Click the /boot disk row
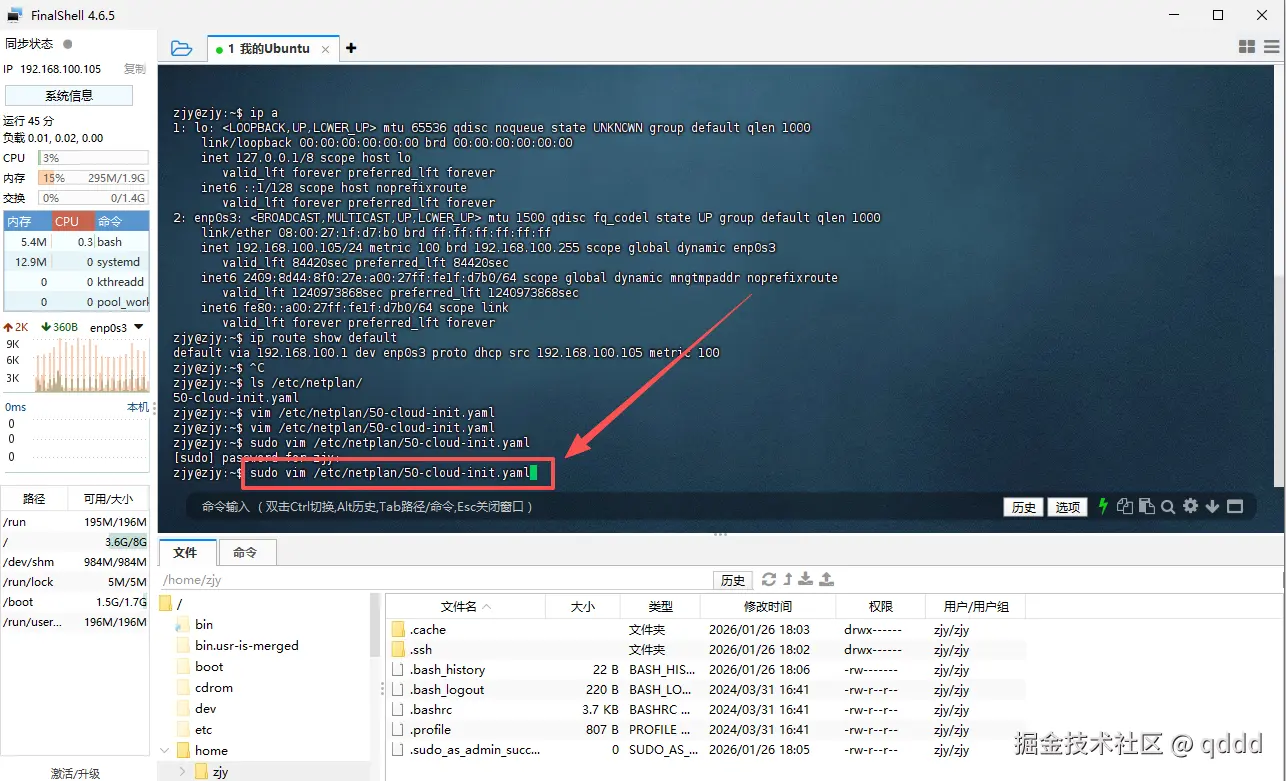The height and width of the screenshot is (781, 1286). click(76, 602)
